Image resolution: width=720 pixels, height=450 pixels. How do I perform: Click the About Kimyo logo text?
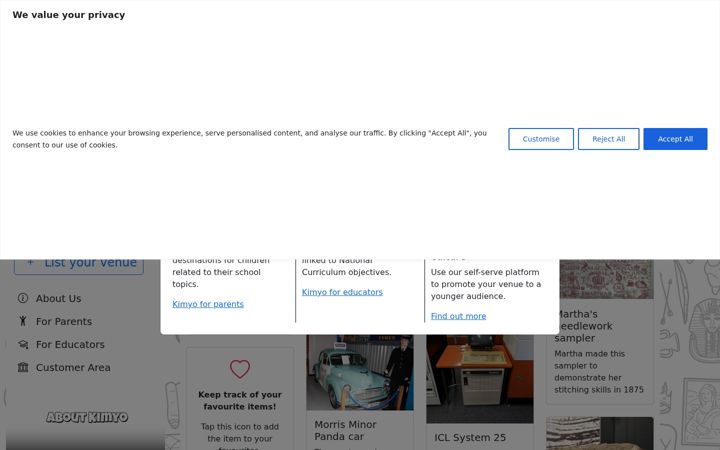(x=87, y=417)
